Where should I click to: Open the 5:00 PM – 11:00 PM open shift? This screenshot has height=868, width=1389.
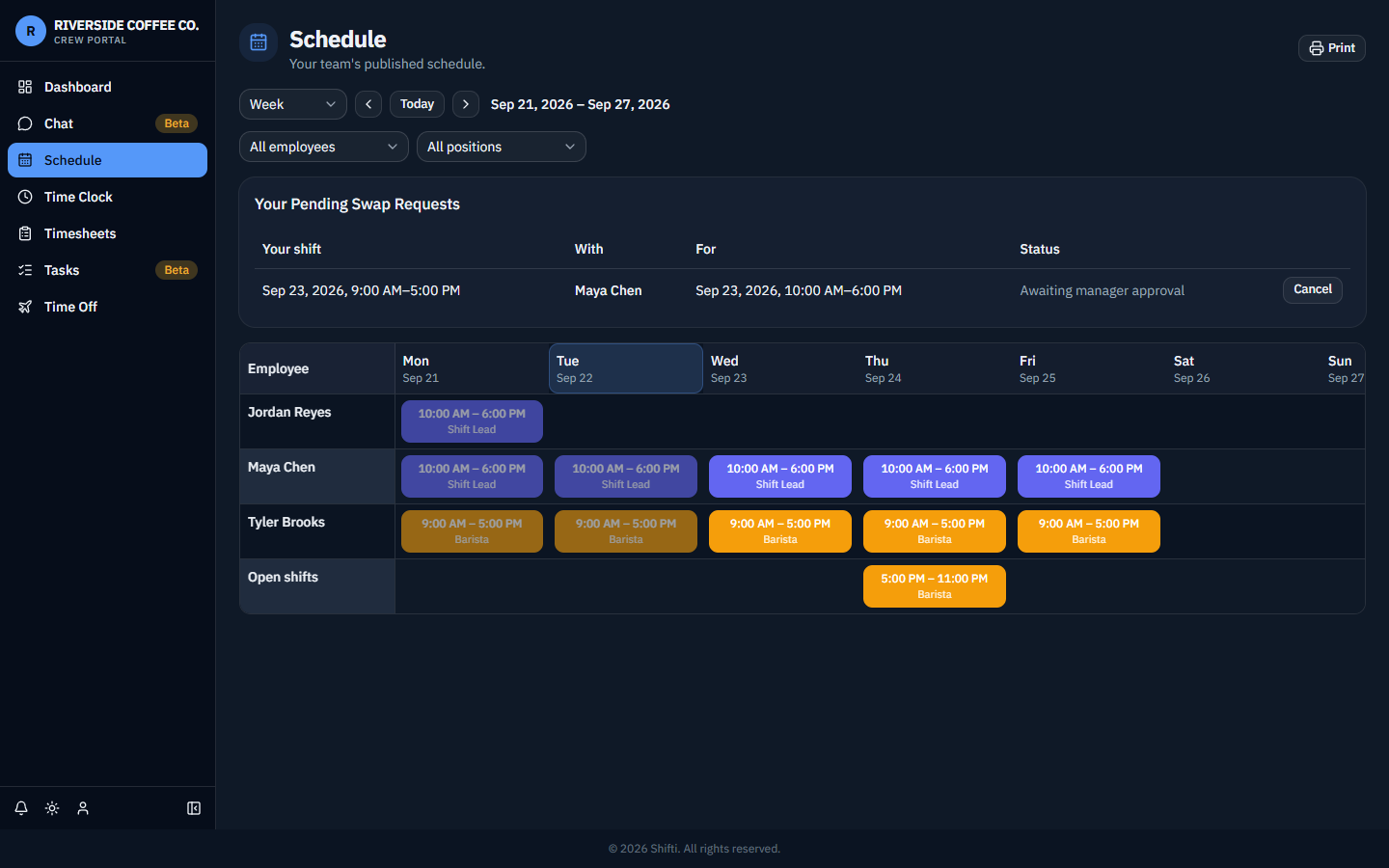[x=935, y=586]
